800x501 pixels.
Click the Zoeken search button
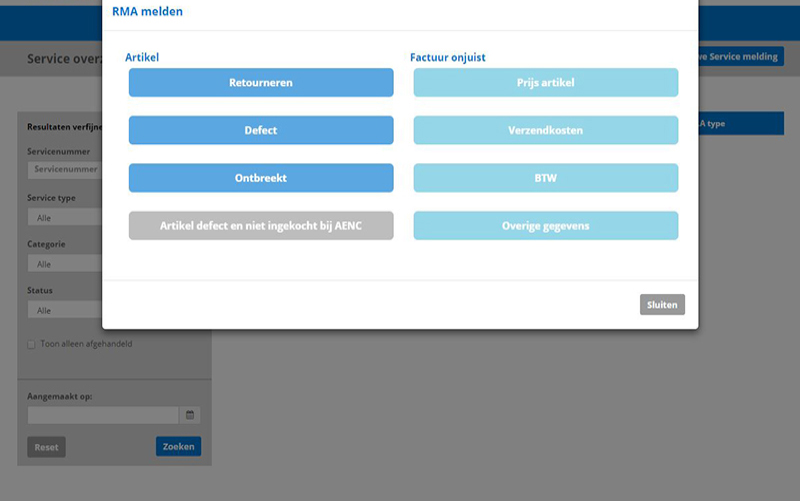tap(179, 446)
